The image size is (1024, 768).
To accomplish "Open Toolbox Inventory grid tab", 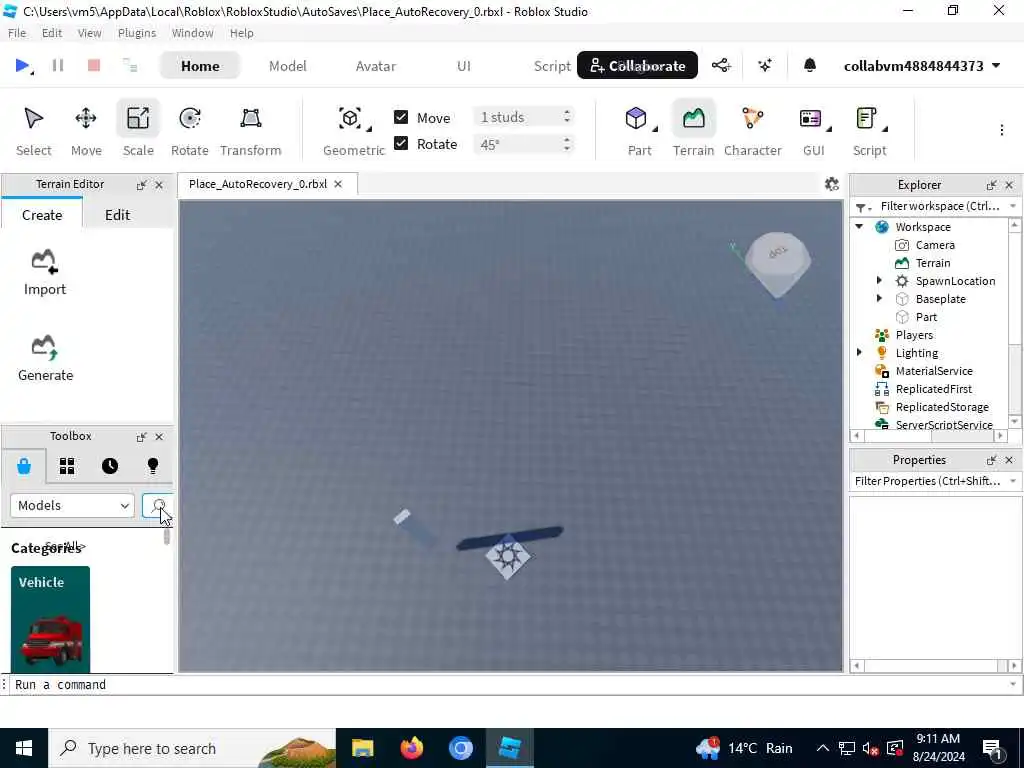I will coord(67,466).
